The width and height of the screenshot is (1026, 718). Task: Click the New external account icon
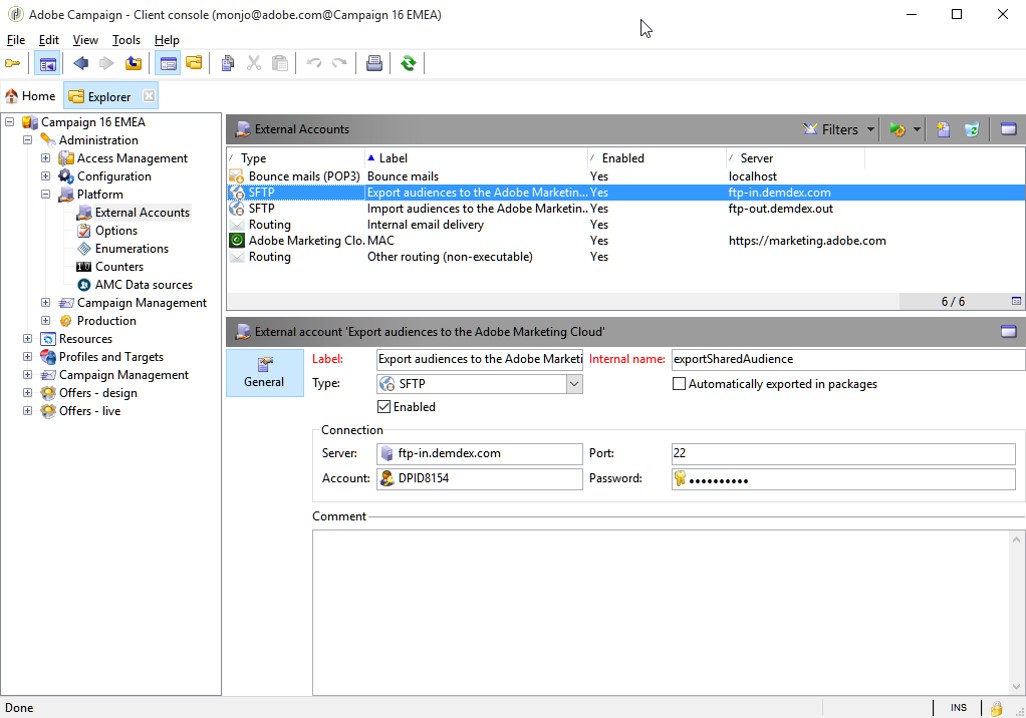tap(943, 130)
